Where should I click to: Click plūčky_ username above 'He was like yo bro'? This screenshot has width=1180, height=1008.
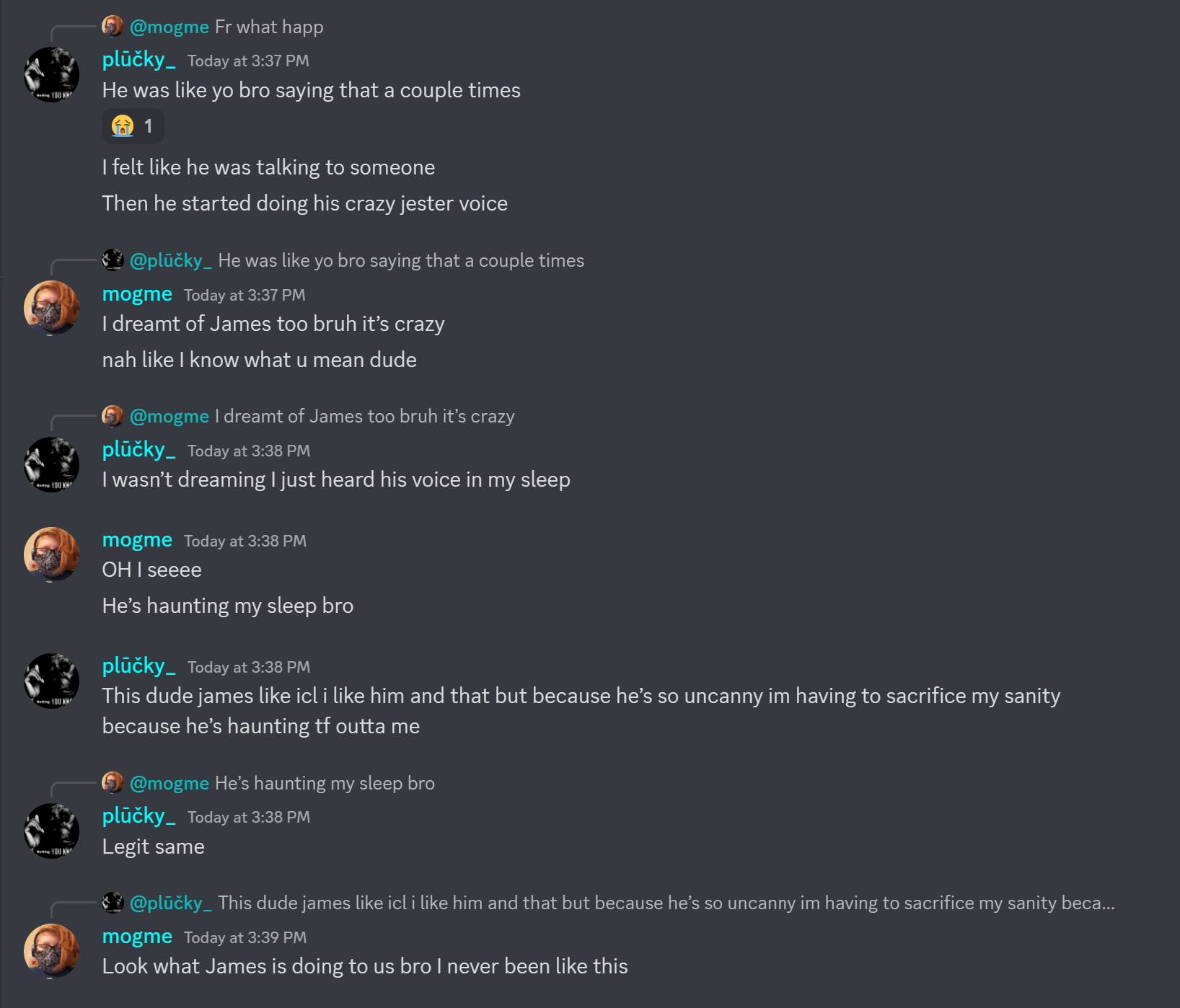(138, 59)
